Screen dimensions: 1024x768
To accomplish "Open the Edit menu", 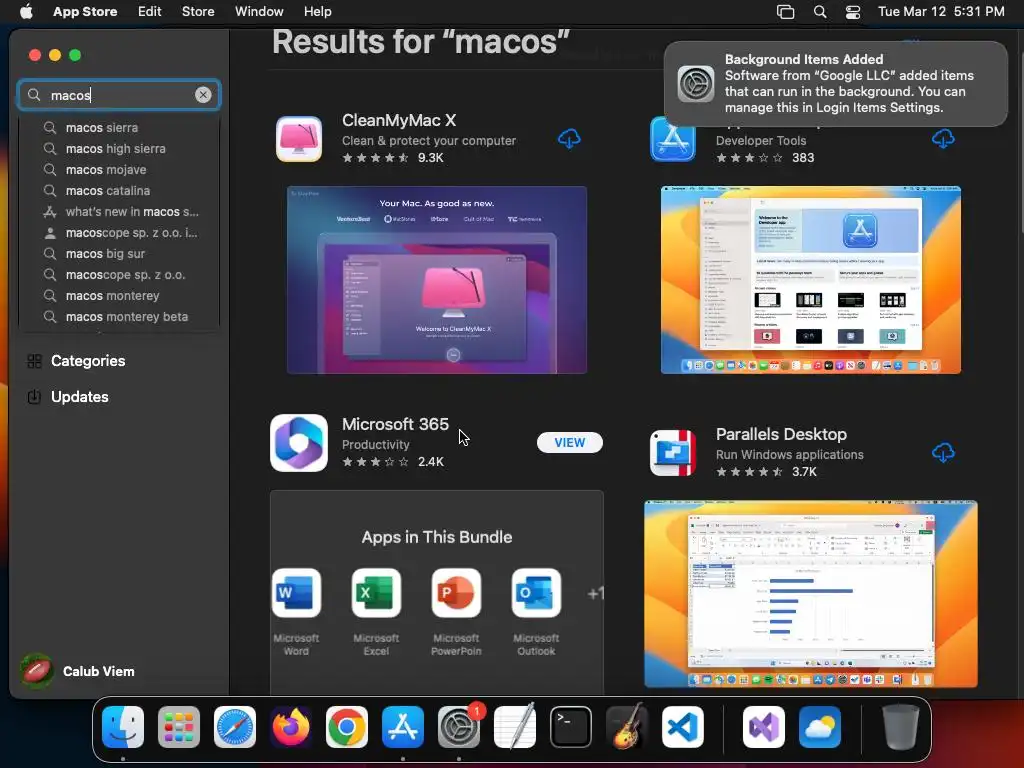I will click(x=150, y=11).
